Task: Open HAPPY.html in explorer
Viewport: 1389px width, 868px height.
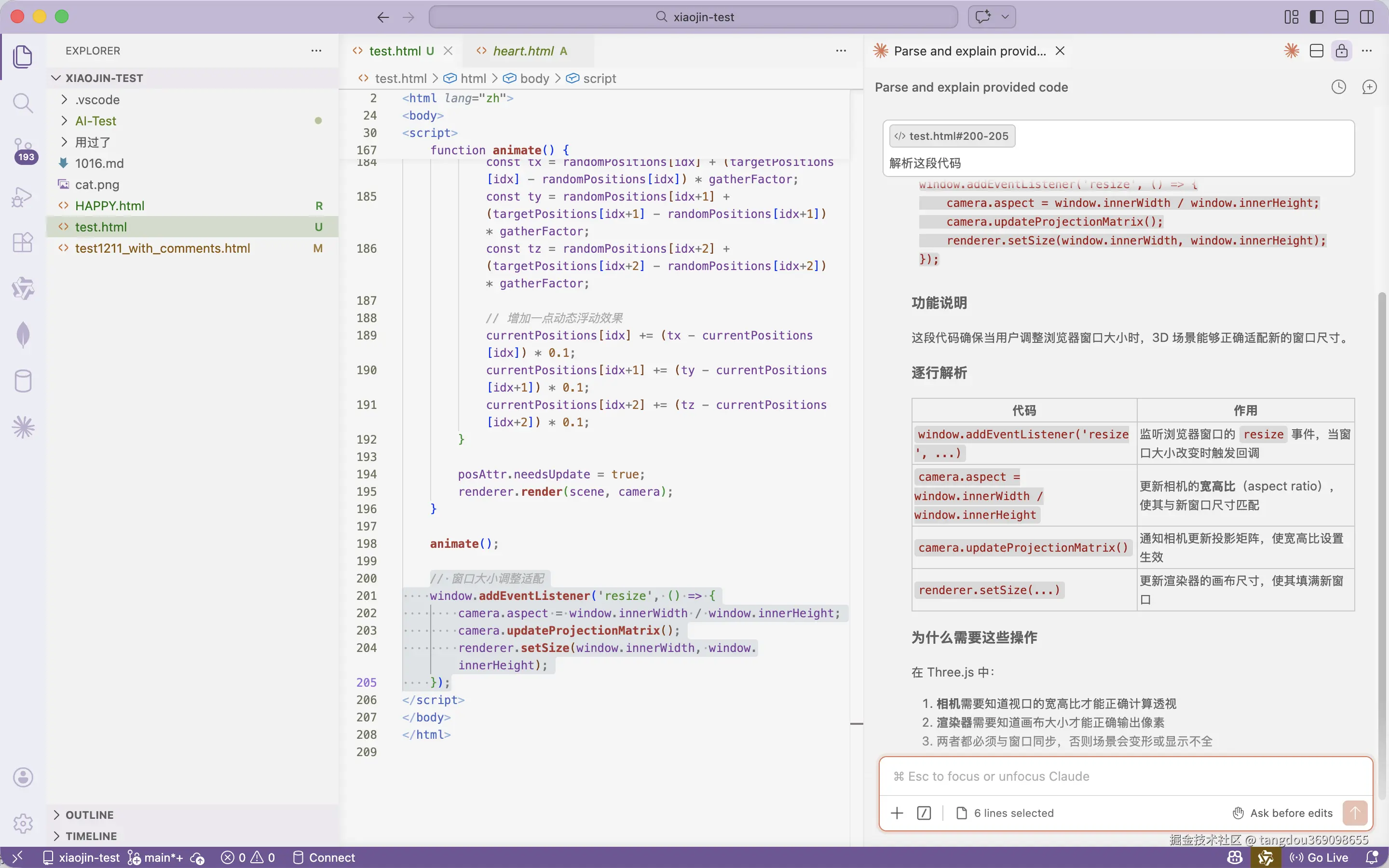Action: [x=109, y=205]
